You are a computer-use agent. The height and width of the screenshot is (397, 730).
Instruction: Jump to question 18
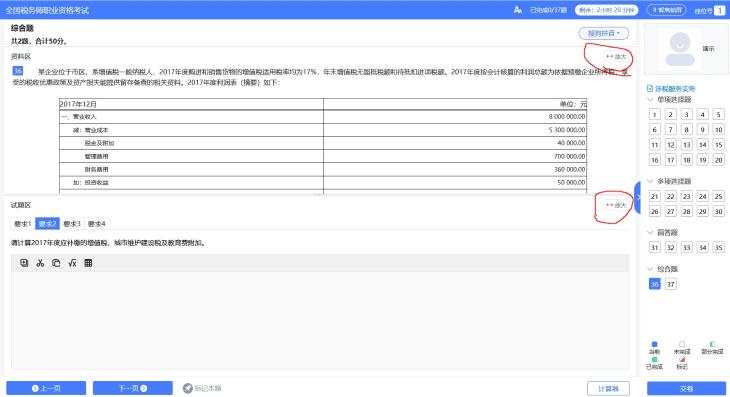coord(686,160)
